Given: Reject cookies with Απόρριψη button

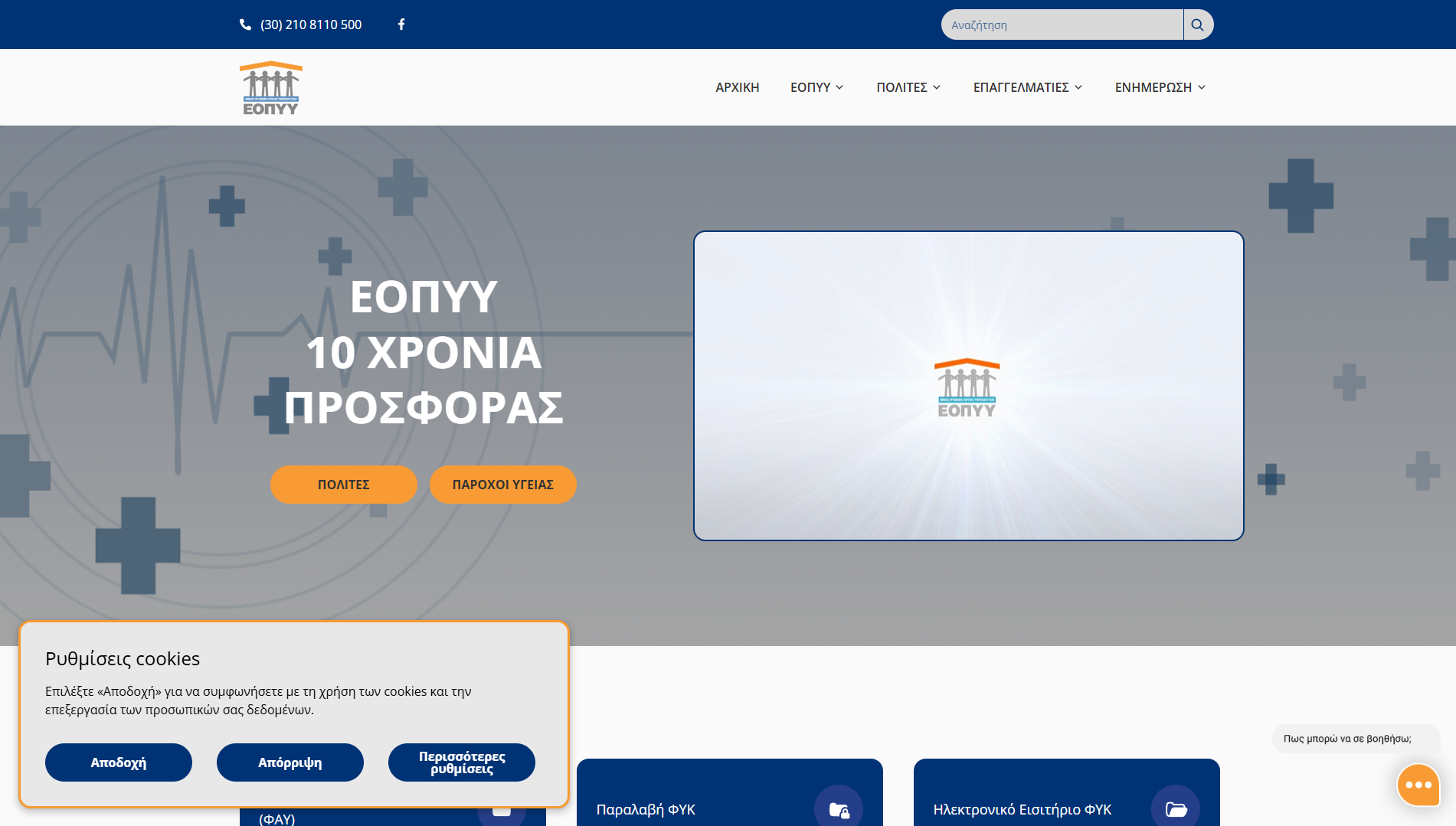Looking at the screenshot, I should [290, 762].
